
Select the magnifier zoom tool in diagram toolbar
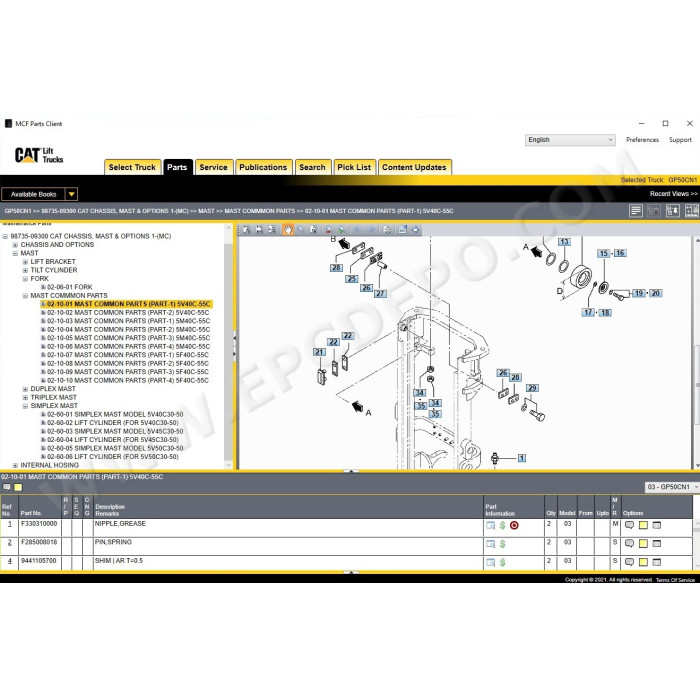coord(301,229)
